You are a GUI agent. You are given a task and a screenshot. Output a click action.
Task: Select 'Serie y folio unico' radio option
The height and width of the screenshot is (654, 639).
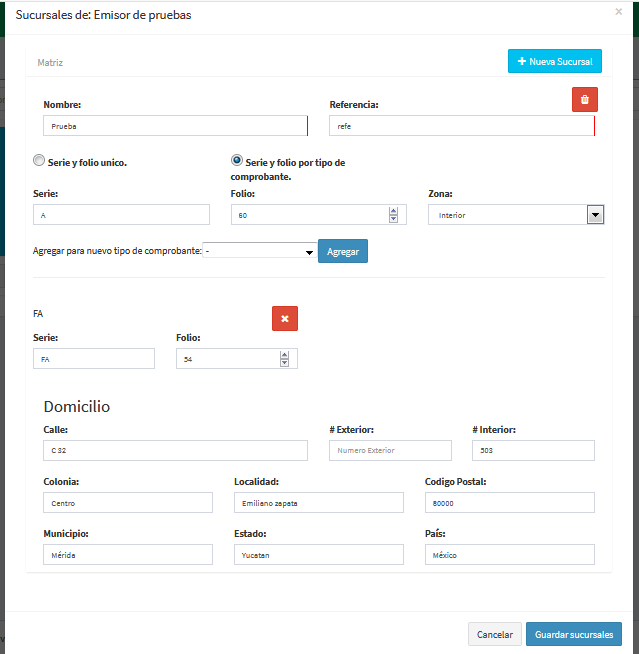[x=39, y=160]
